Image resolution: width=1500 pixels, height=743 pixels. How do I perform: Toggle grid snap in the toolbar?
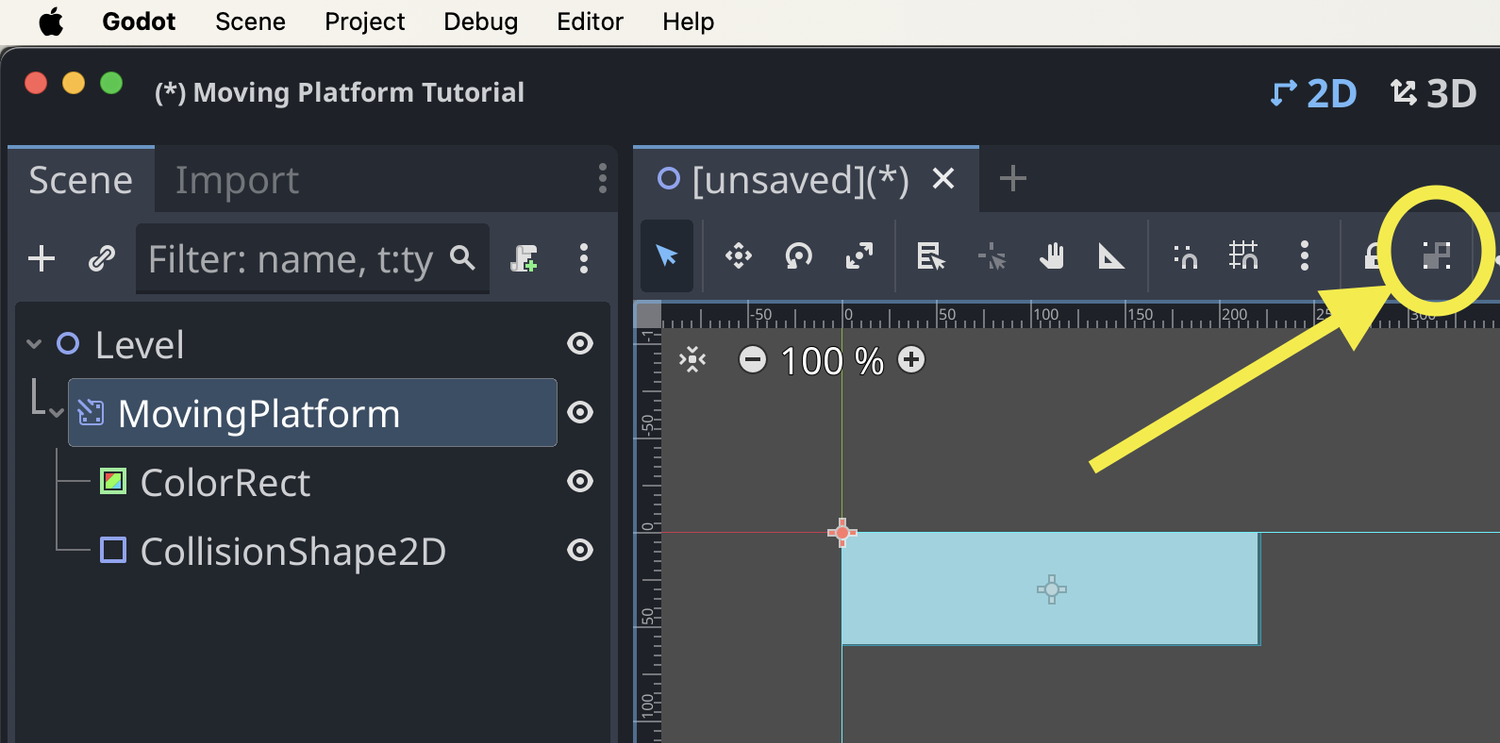tap(1243, 257)
